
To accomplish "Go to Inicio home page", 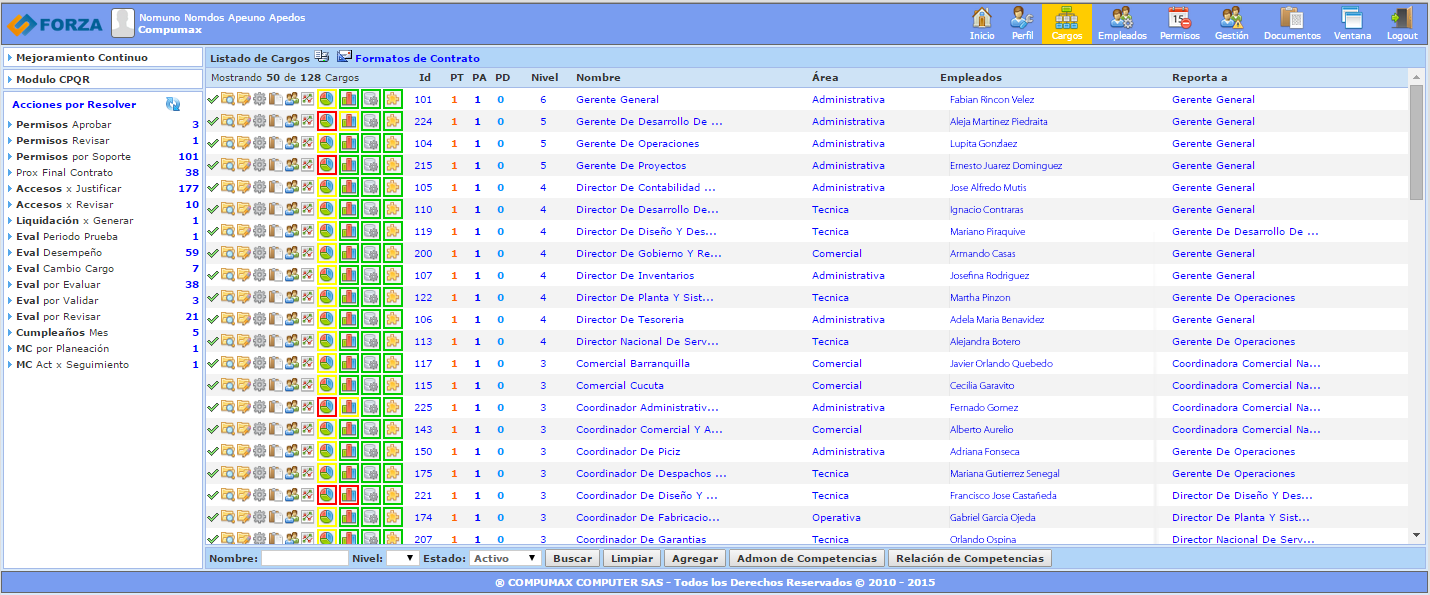I will 982,24.
